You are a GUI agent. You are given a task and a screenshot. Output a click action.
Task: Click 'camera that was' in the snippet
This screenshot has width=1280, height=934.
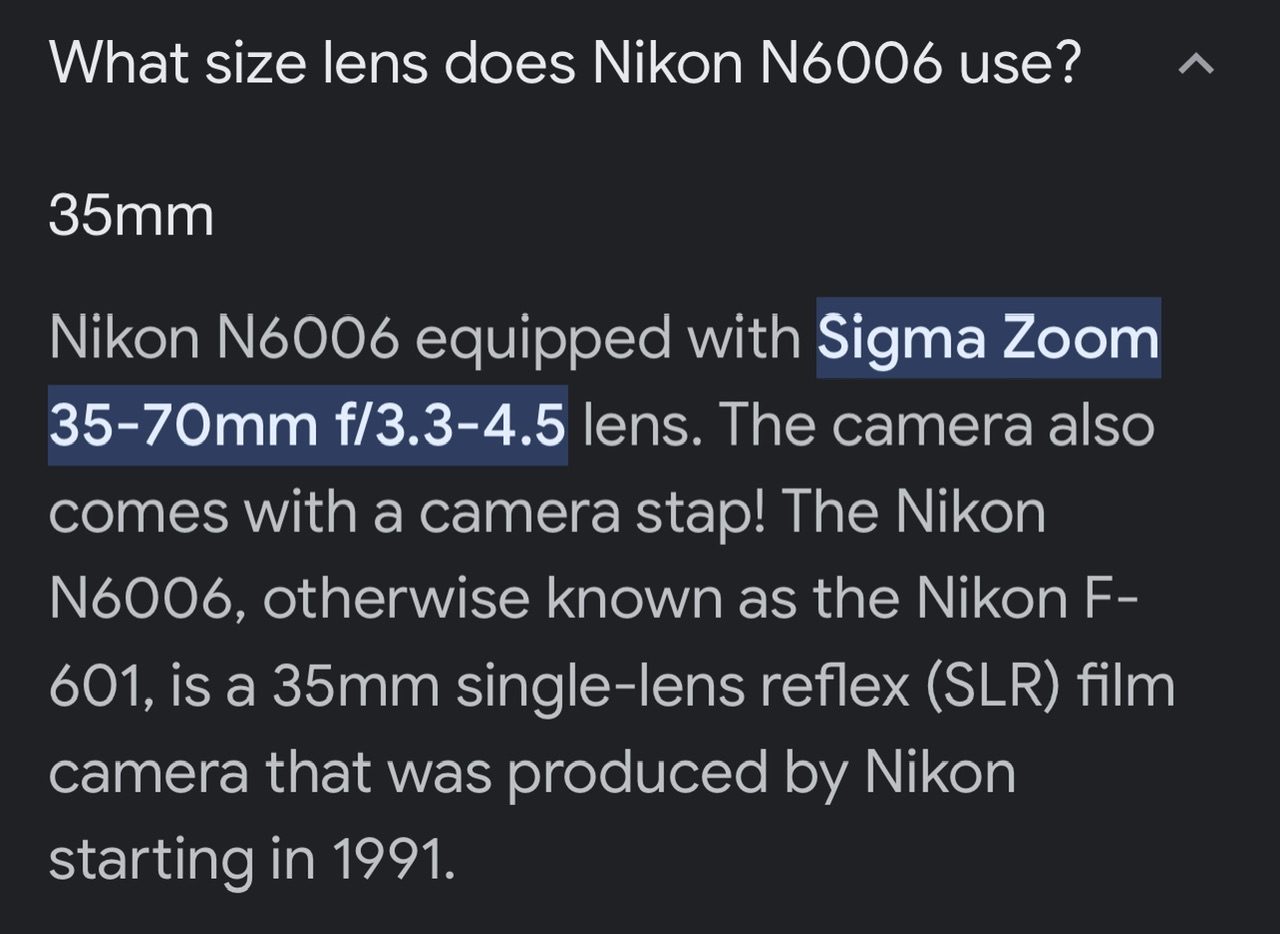270,773
